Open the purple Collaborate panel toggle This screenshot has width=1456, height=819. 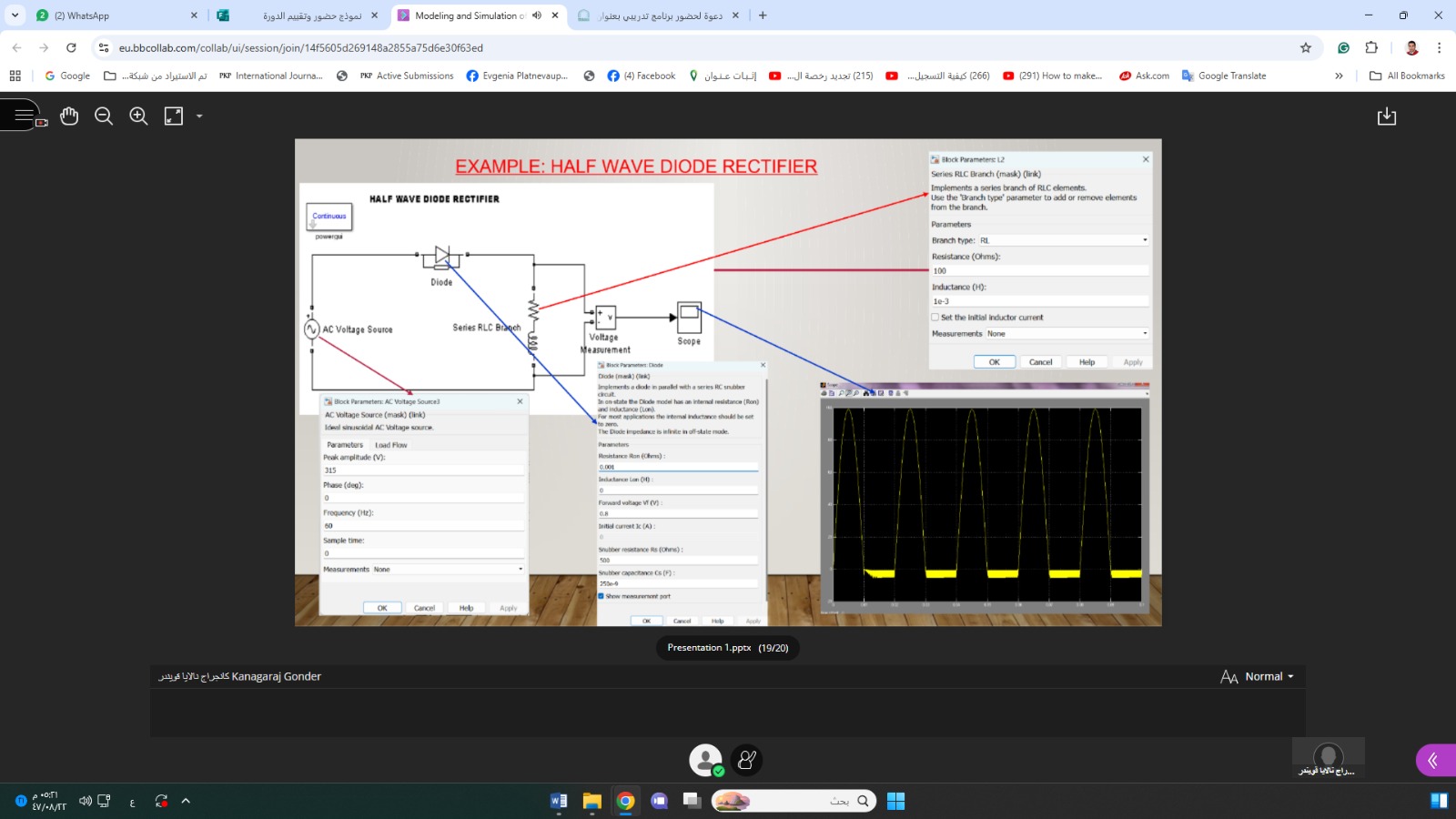click(x=1433, y=760)
